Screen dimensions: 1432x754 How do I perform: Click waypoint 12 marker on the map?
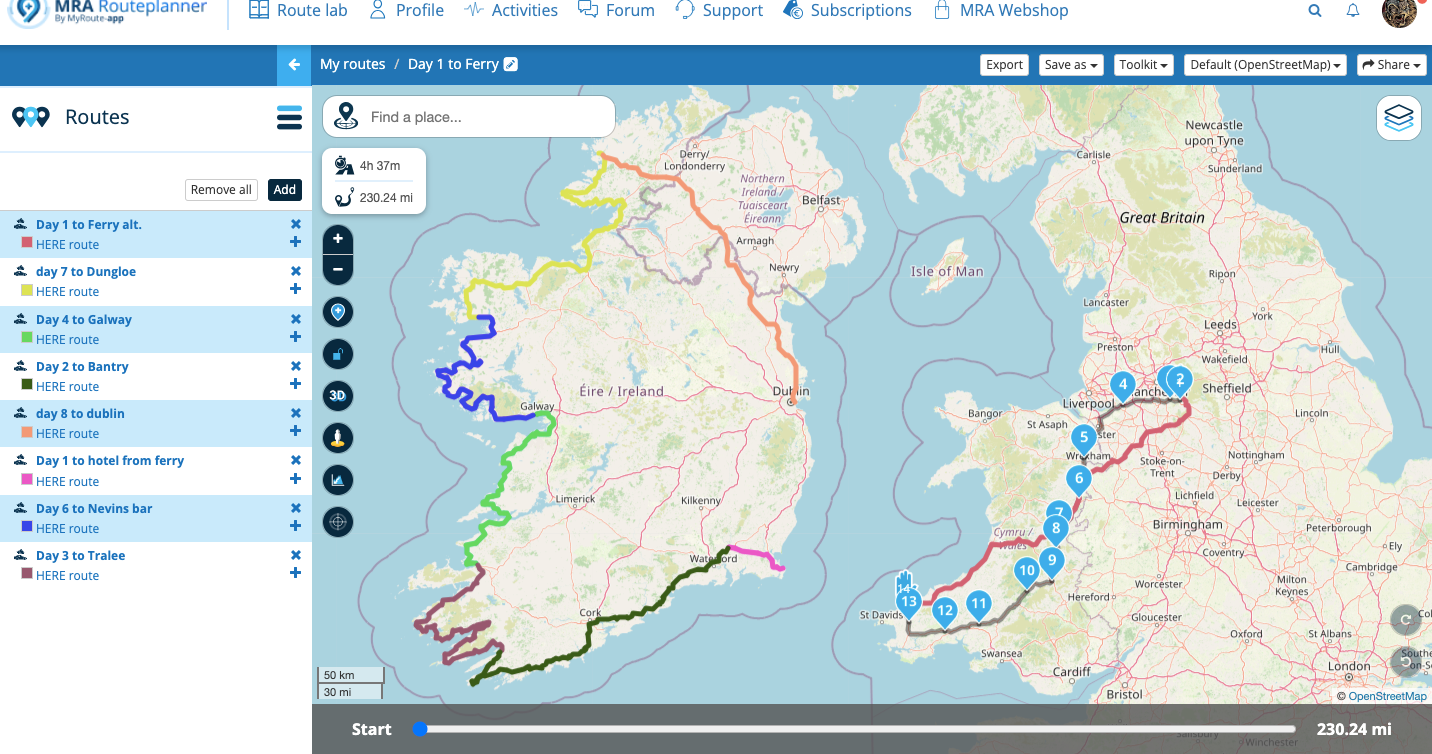945,611
